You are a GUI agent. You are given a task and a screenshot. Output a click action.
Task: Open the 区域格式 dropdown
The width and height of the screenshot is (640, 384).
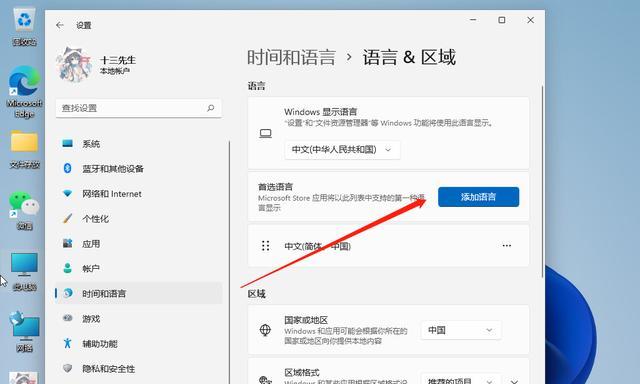[x=460, y=380]
